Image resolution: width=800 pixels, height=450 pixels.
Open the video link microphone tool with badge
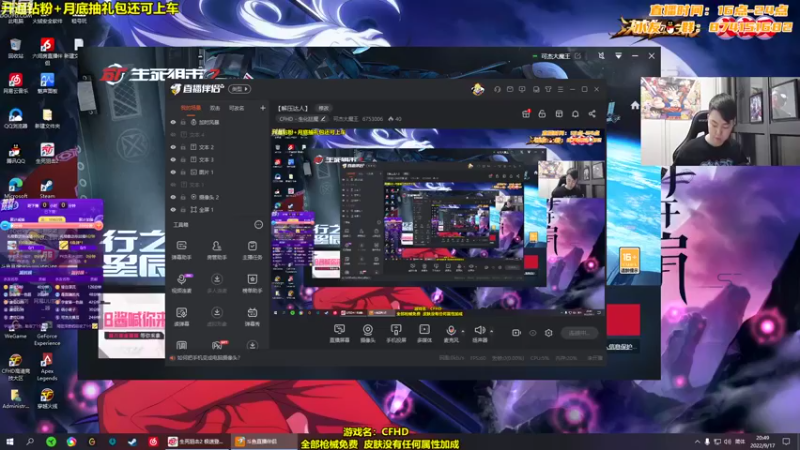pos(181,283)
